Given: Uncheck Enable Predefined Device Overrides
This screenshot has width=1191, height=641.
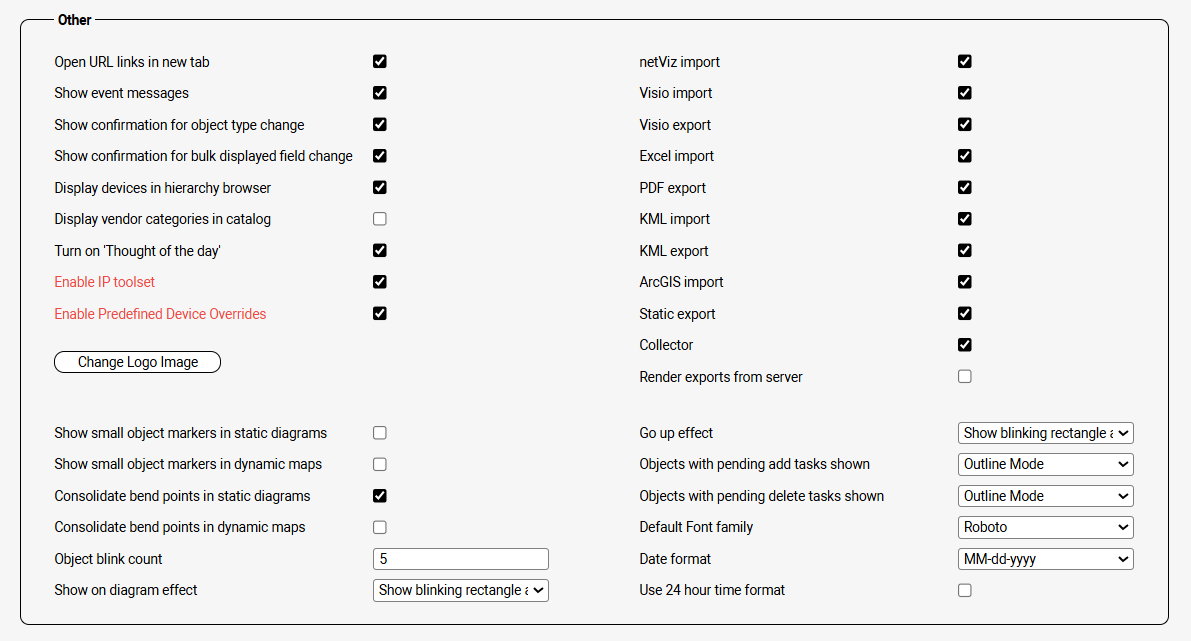Looking at the screenshot, I should coord(380,313).
